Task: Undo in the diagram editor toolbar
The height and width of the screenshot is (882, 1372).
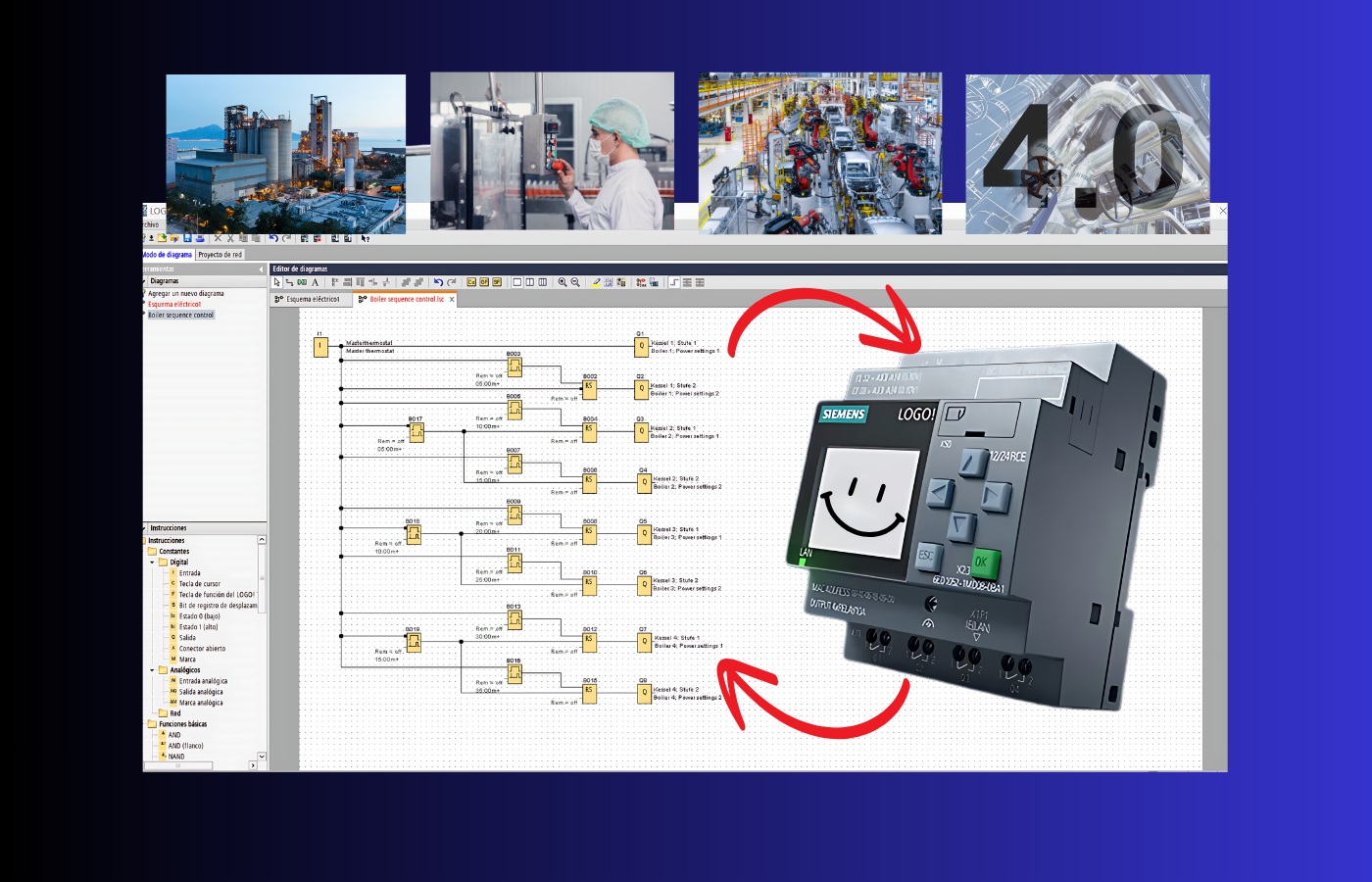Action: pyautogui.click(x=439, y=282)
